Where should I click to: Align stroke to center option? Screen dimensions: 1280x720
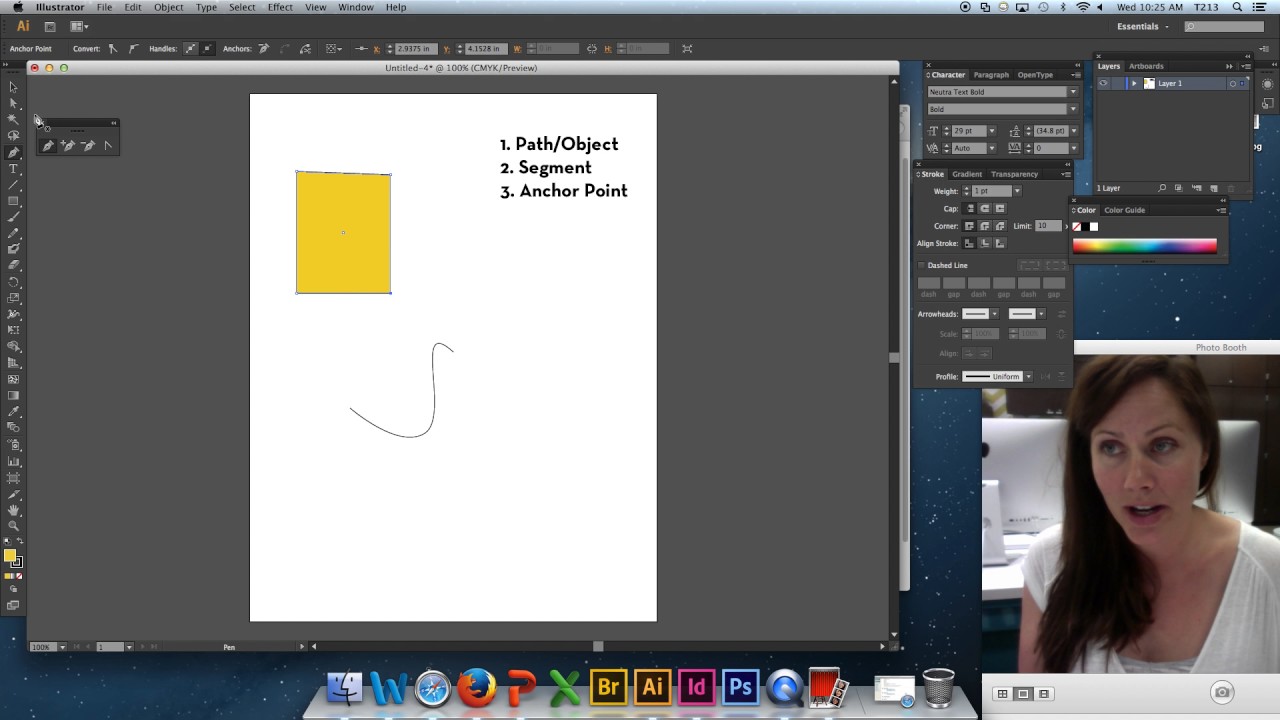click(970, 243)
